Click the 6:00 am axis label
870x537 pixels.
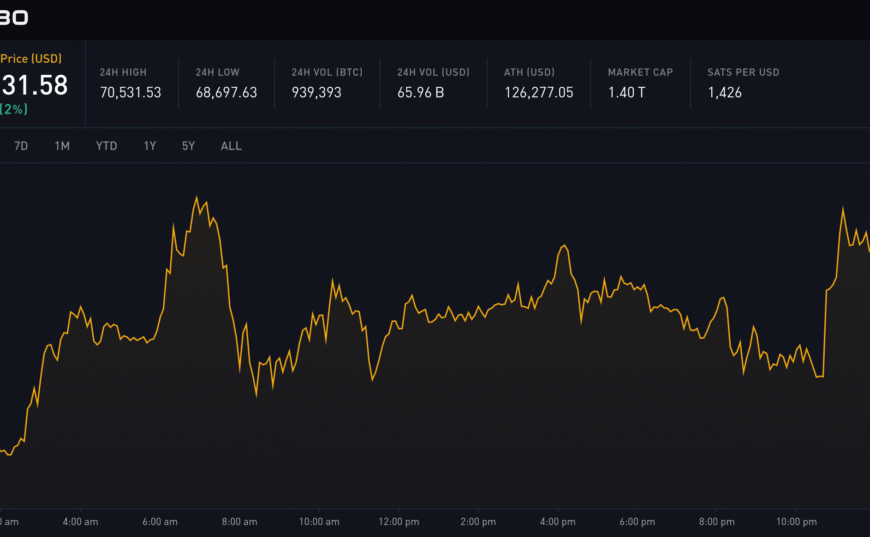click(160, 521)
